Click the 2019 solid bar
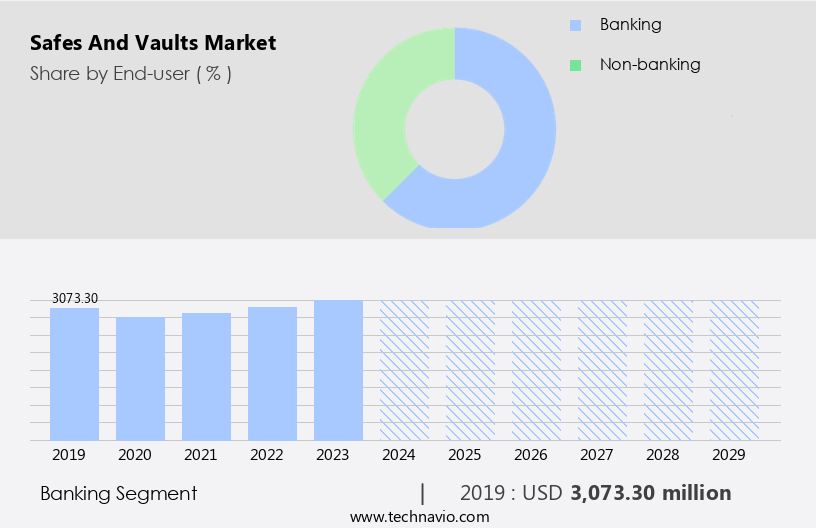The width and height of the screenshot is (816, 528). (x=74, y=374)
